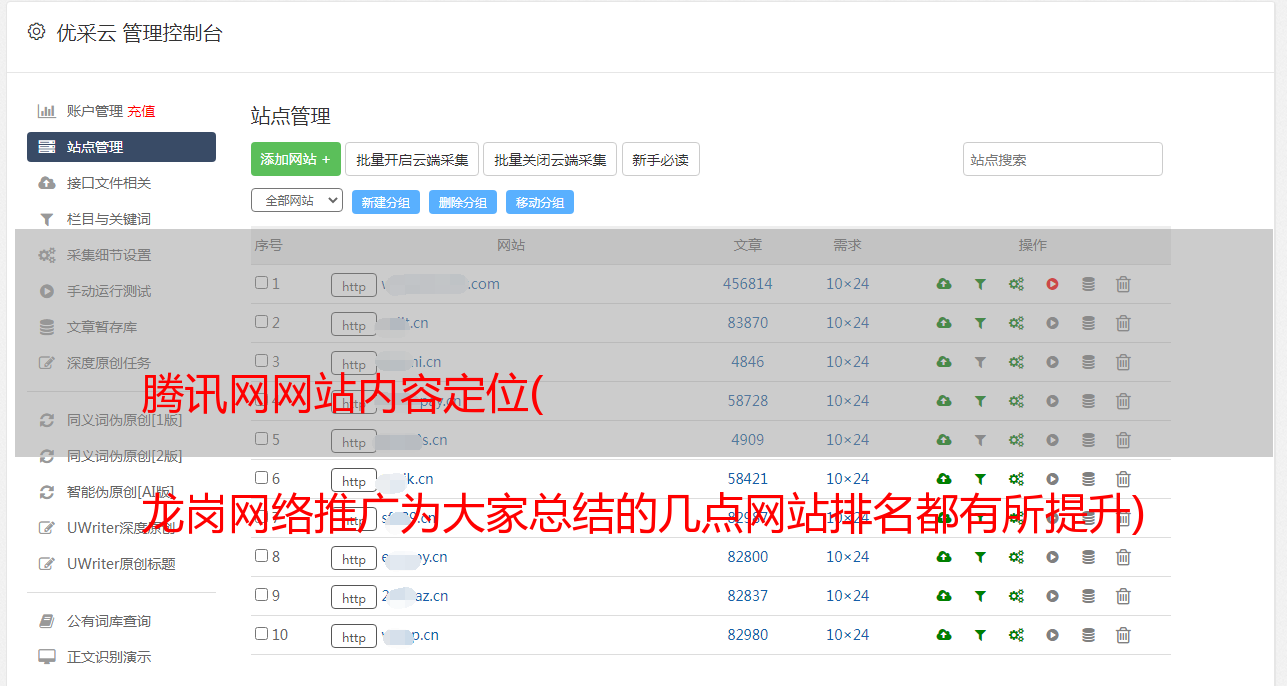Click the database icon in row 10
The width and height of the screenshot is (1287, 686).
coord(1088,635)
